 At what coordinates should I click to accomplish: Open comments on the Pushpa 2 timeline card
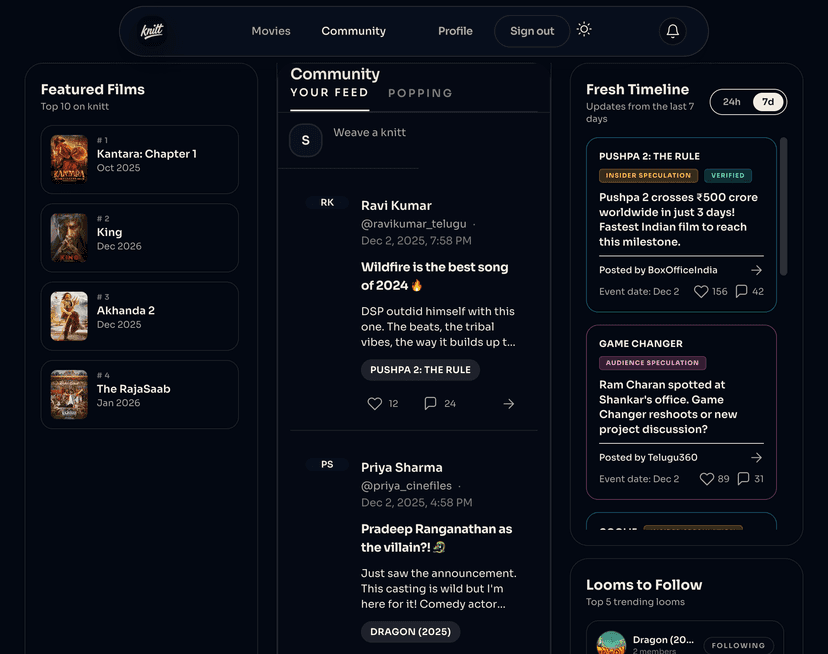[x=741, y=291]
